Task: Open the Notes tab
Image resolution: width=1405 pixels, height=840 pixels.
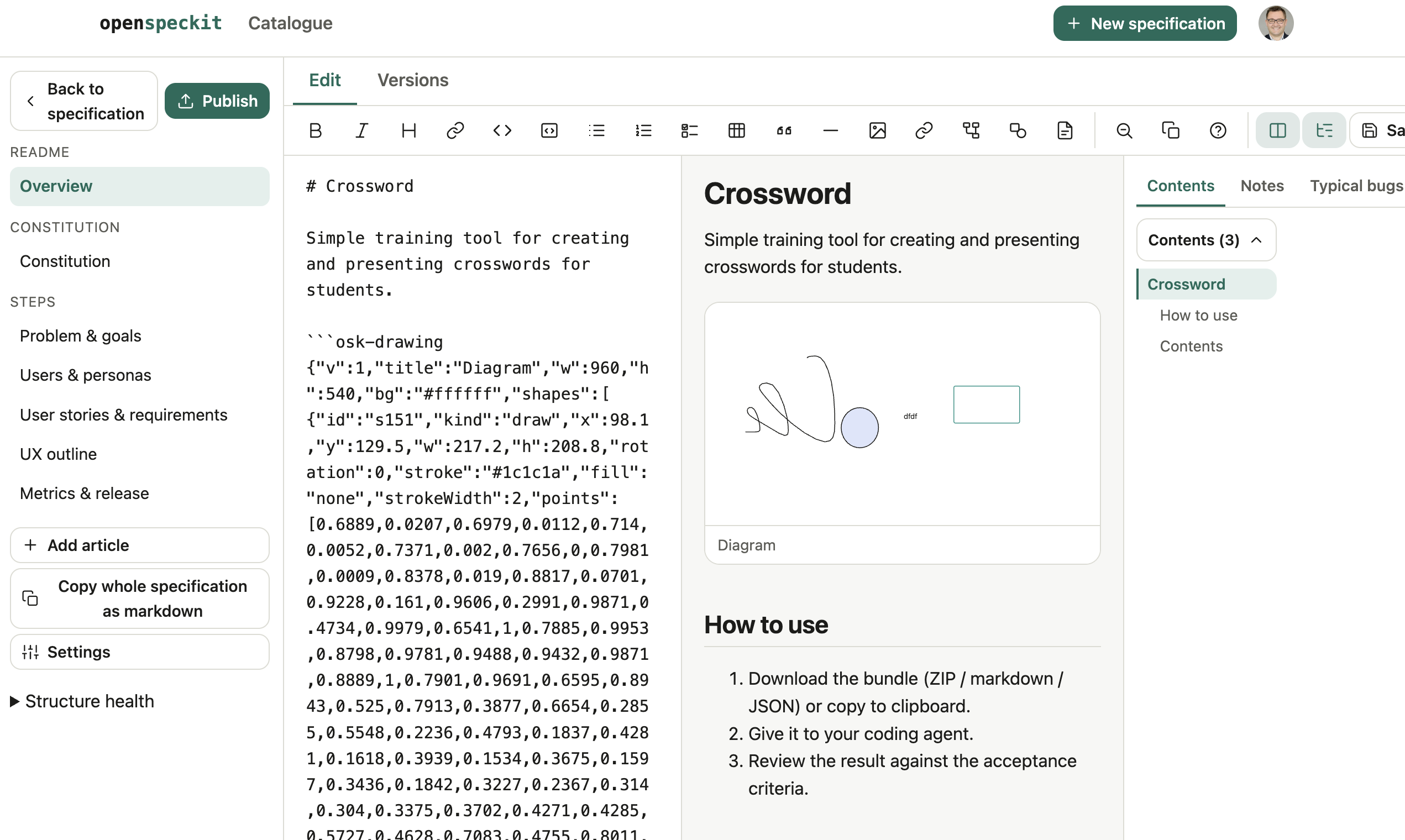Action: point(1262,186)
